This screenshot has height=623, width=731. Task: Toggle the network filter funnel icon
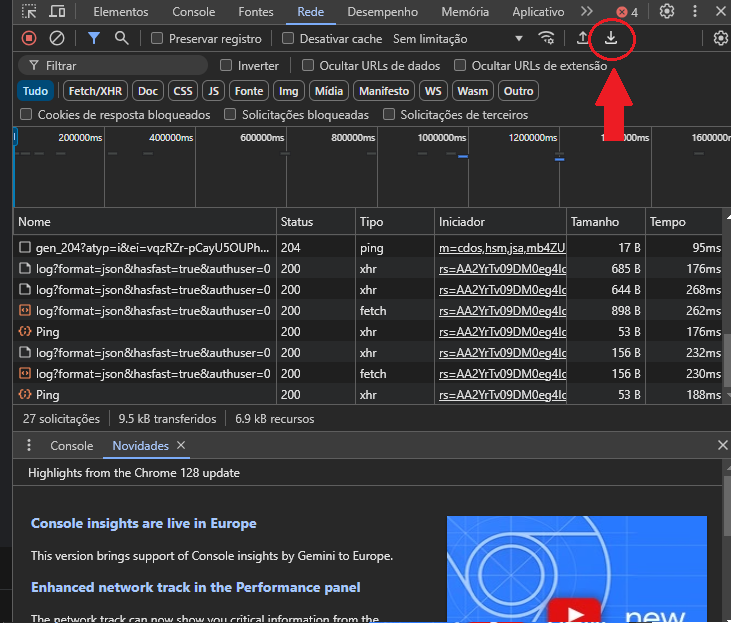(93, 38)
